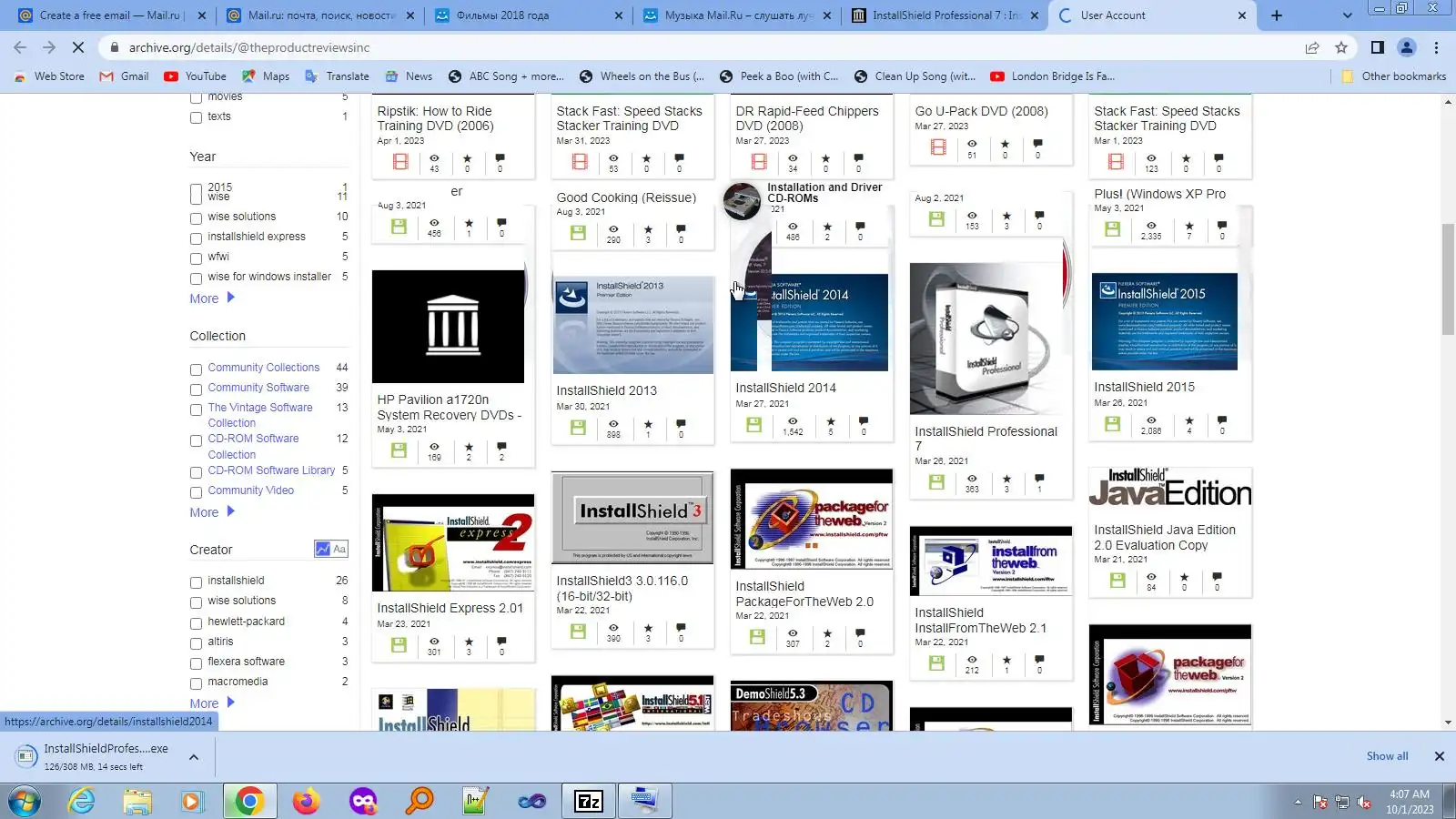
Task: Open 7-Zip from the taskbar
Action: click(x=589, y=801)
